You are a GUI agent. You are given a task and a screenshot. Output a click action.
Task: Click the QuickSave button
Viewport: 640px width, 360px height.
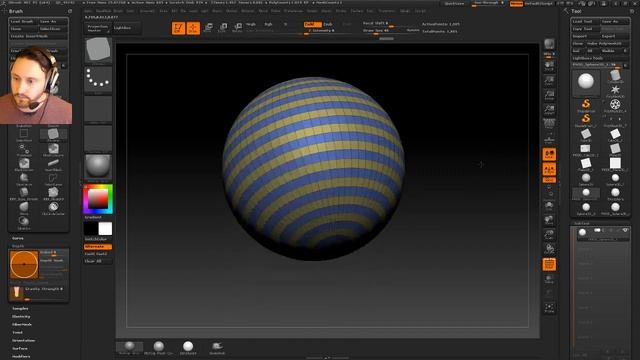click(x=454, y=4)
